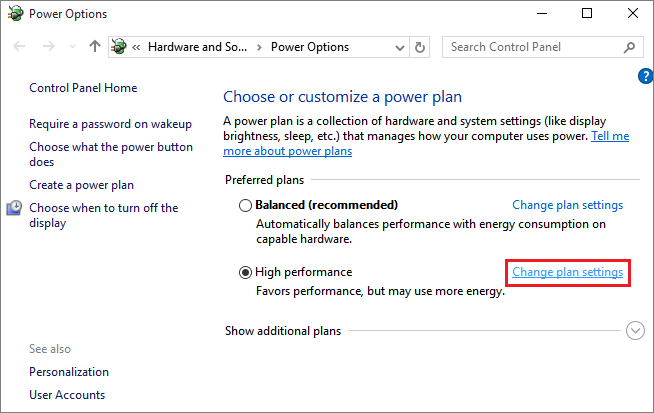Open Change plan settings for Balanced
Viewport: 654px width, 413px height.
[x=567, y=205]
